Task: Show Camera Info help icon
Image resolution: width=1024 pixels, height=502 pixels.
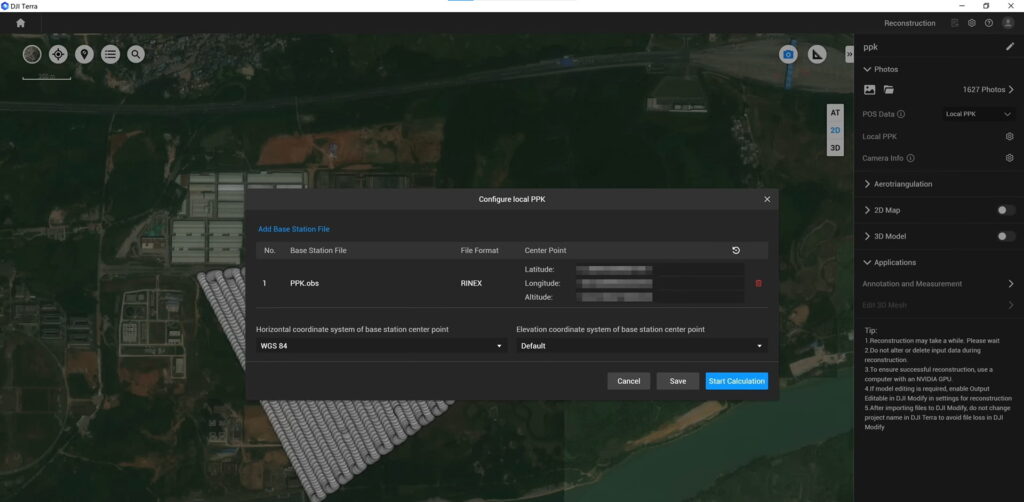Action: pos(910,158)
